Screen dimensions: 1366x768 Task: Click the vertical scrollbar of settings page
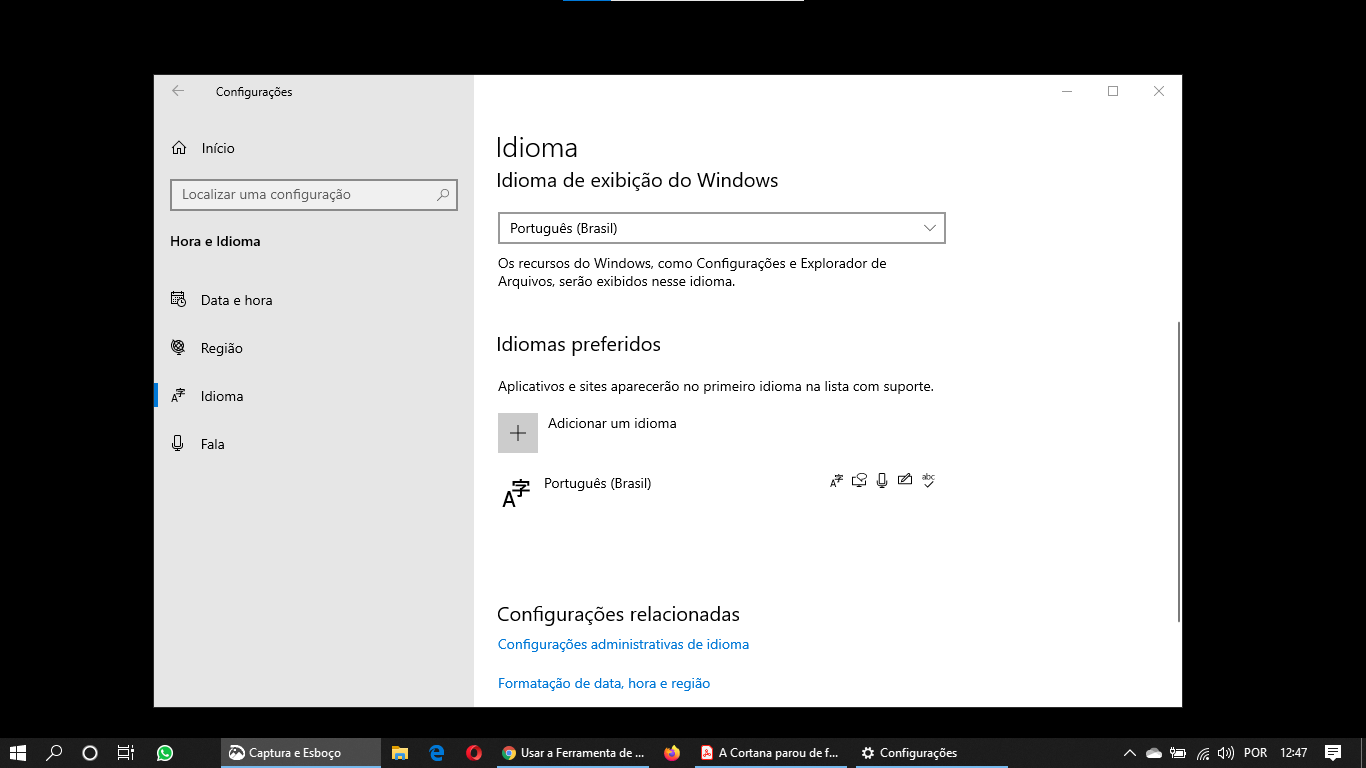[1179, 471]
